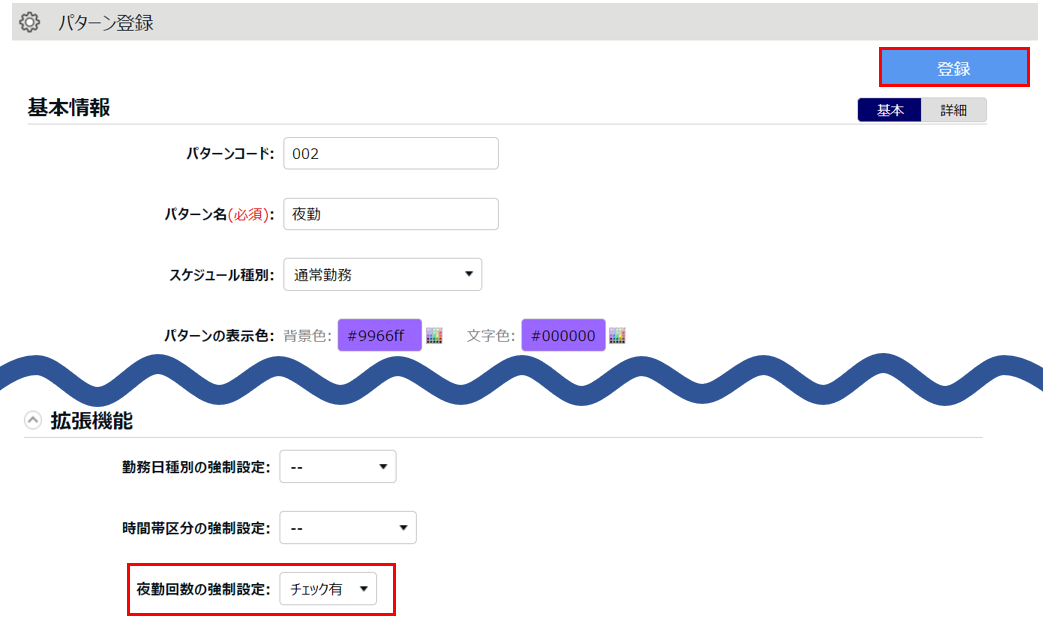Open the スケジュール種別 dropdown showing 通常勤務
Screen dimensions: 1043x623
382,275
